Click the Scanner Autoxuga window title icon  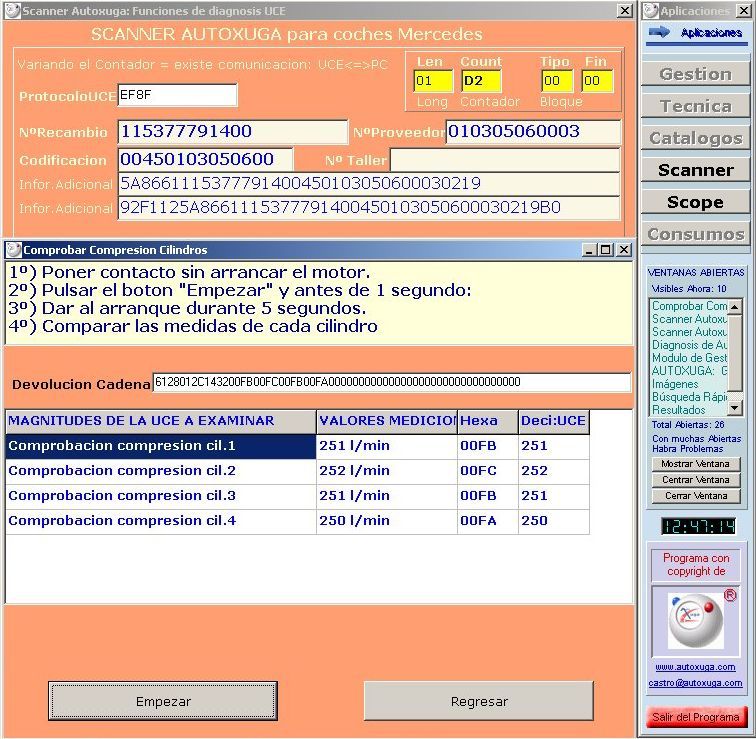coord(13,11)
